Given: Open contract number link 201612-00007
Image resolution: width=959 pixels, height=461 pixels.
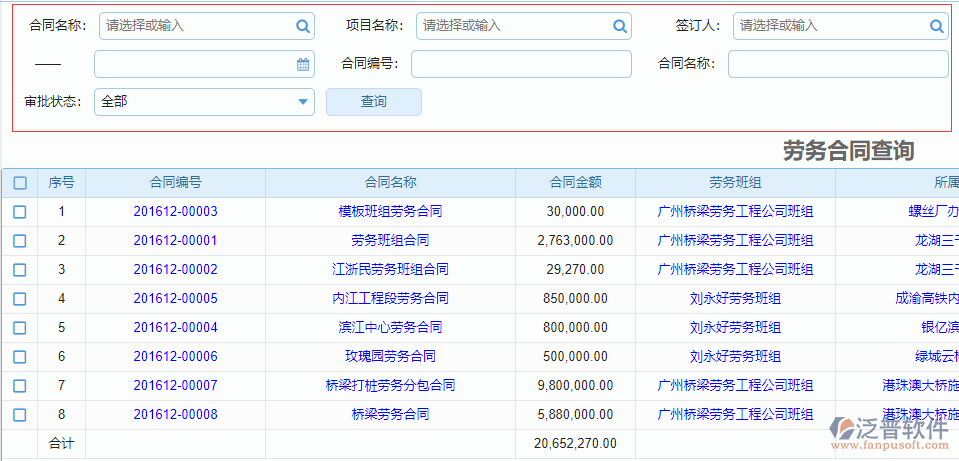Looking at the screenshot, I should [175, 386].
